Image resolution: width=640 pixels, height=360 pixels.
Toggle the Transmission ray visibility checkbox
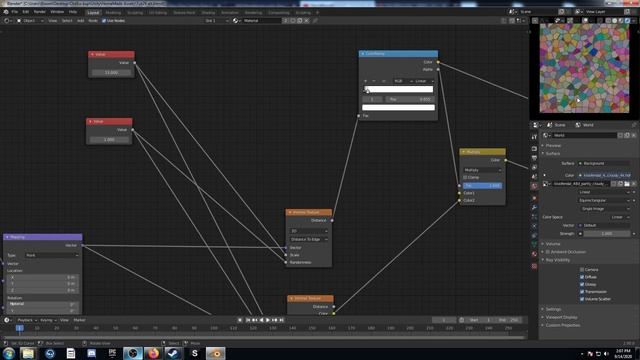(x=582, y=291)
